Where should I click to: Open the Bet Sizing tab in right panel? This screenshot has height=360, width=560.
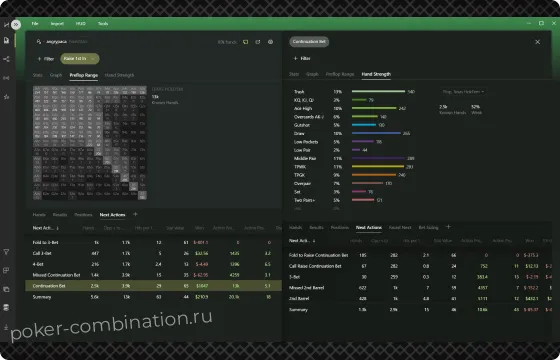[x=428, y=228]
